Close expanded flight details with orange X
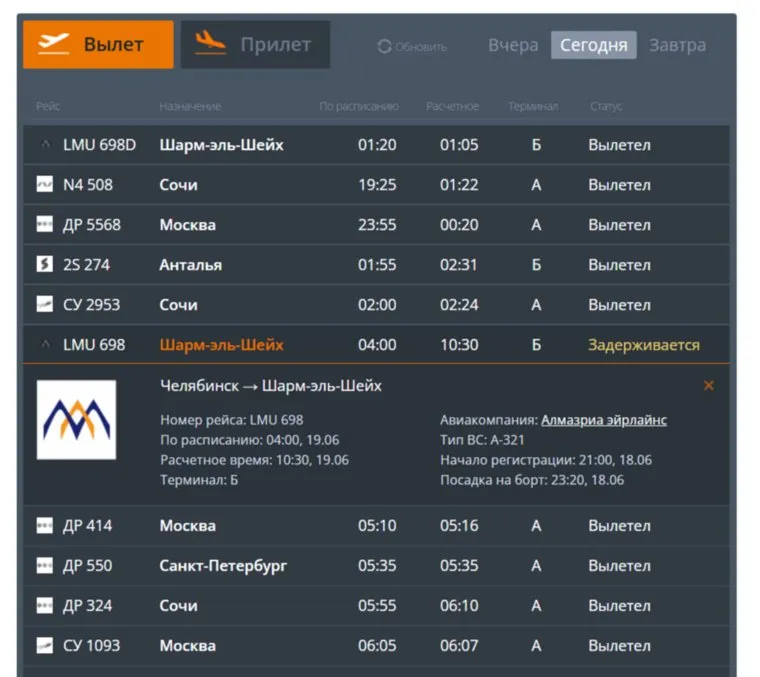 point(709,385)
